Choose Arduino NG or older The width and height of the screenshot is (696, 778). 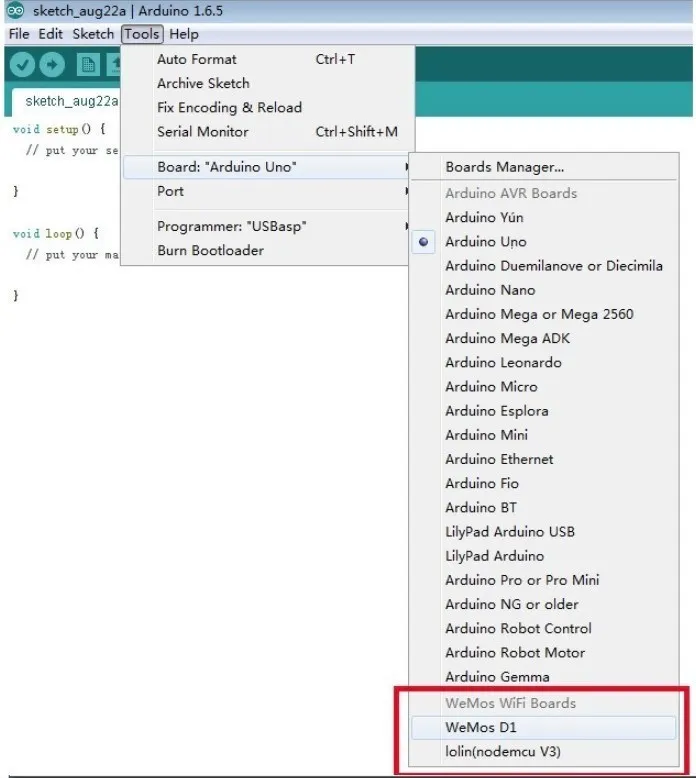[x=543, y=604]
